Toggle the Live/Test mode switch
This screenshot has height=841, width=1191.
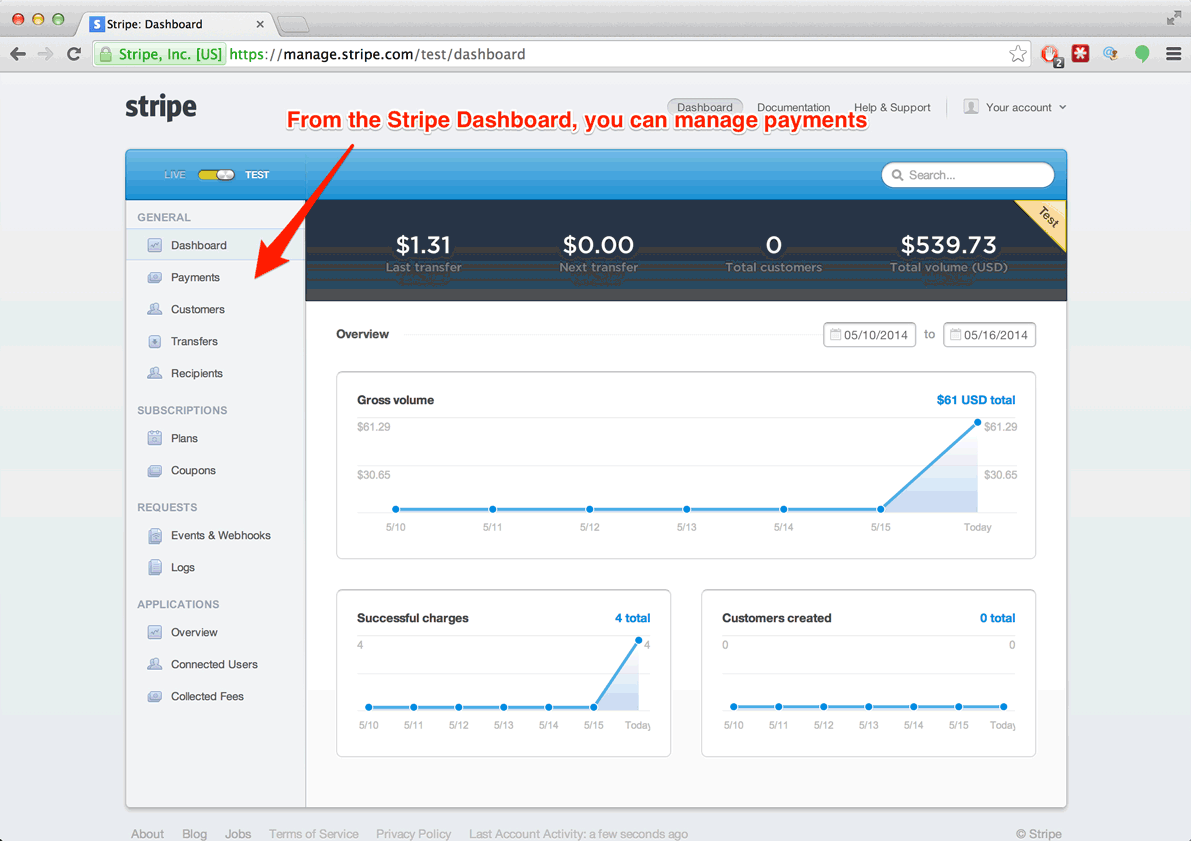[216, 175]
